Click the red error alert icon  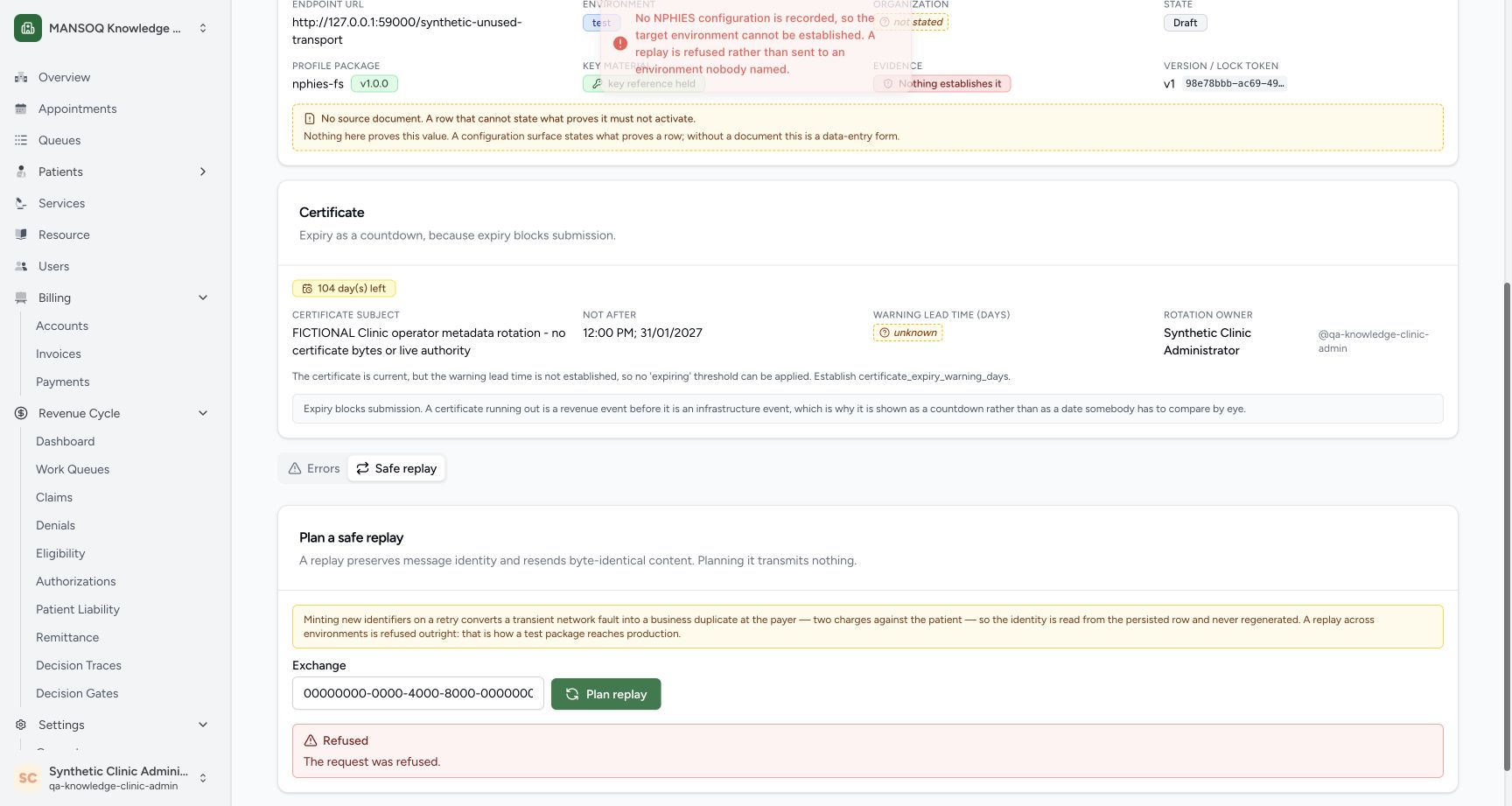click(620, 43)
